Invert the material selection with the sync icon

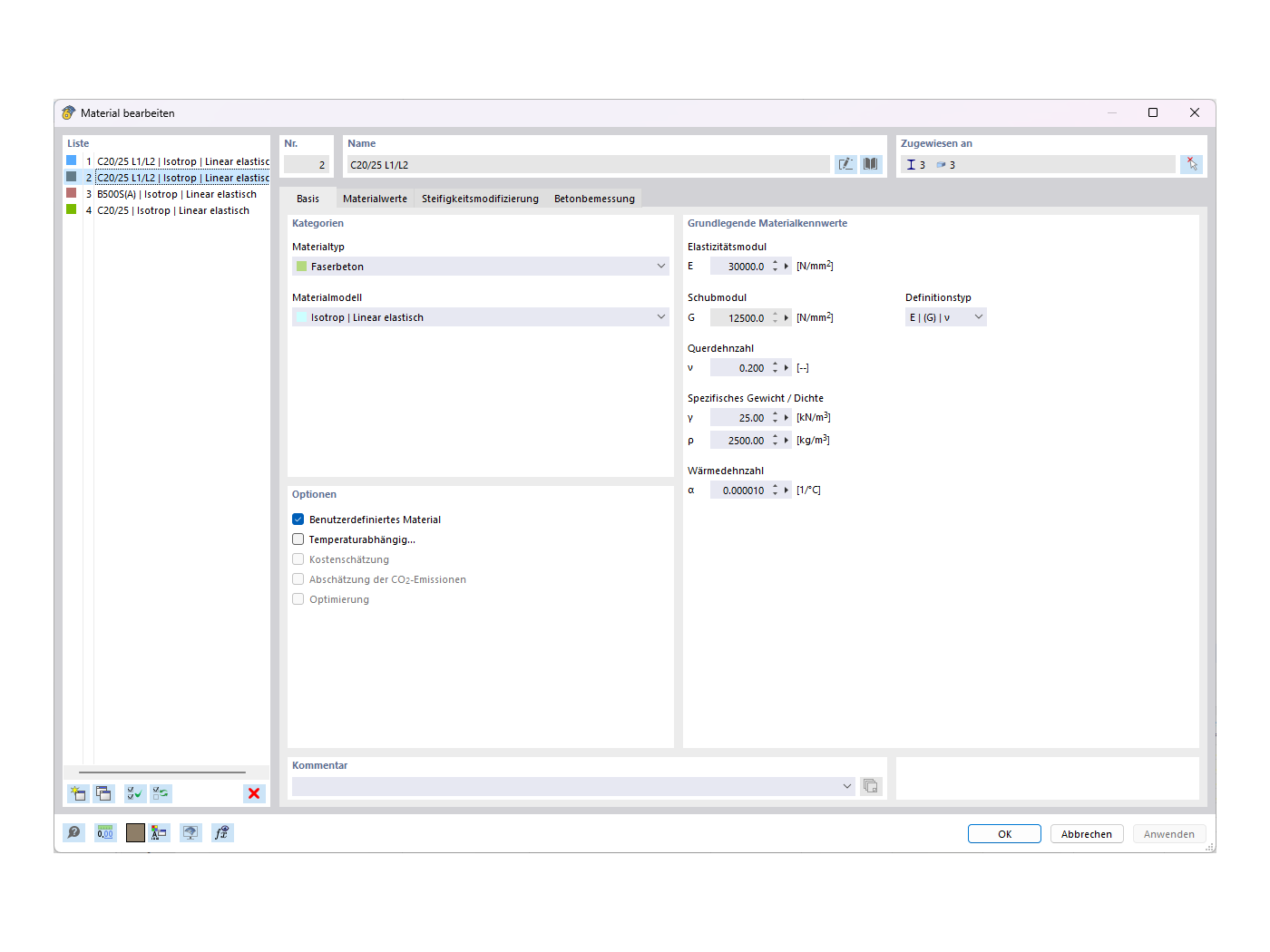(161, 793)
